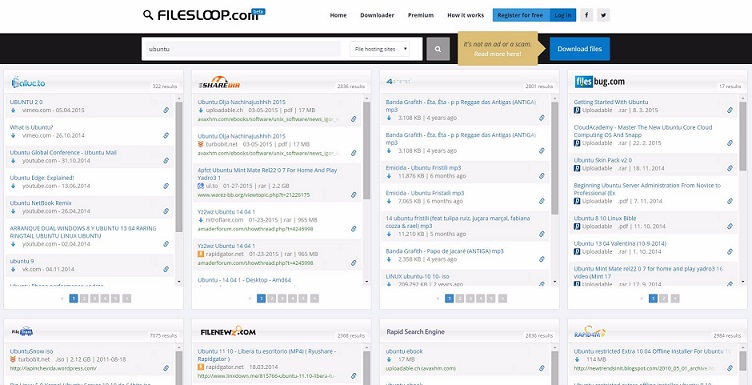The width and height of the screenshot is (752, 385).
Task: Click link icon next to Ubuntu Skin Pack v2 0
Action: tap(729, 168)
